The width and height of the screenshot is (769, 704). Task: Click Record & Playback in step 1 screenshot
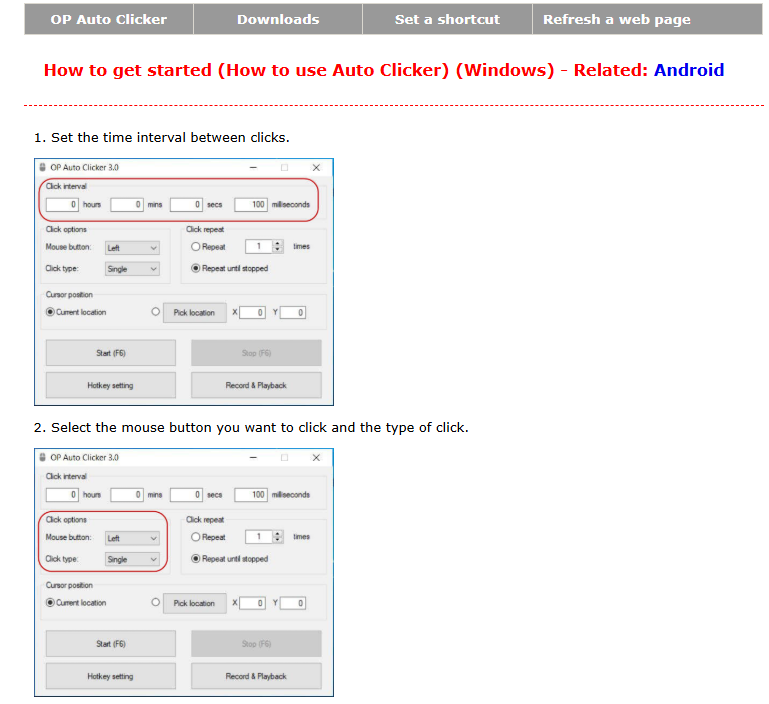[x=256, y=385]
